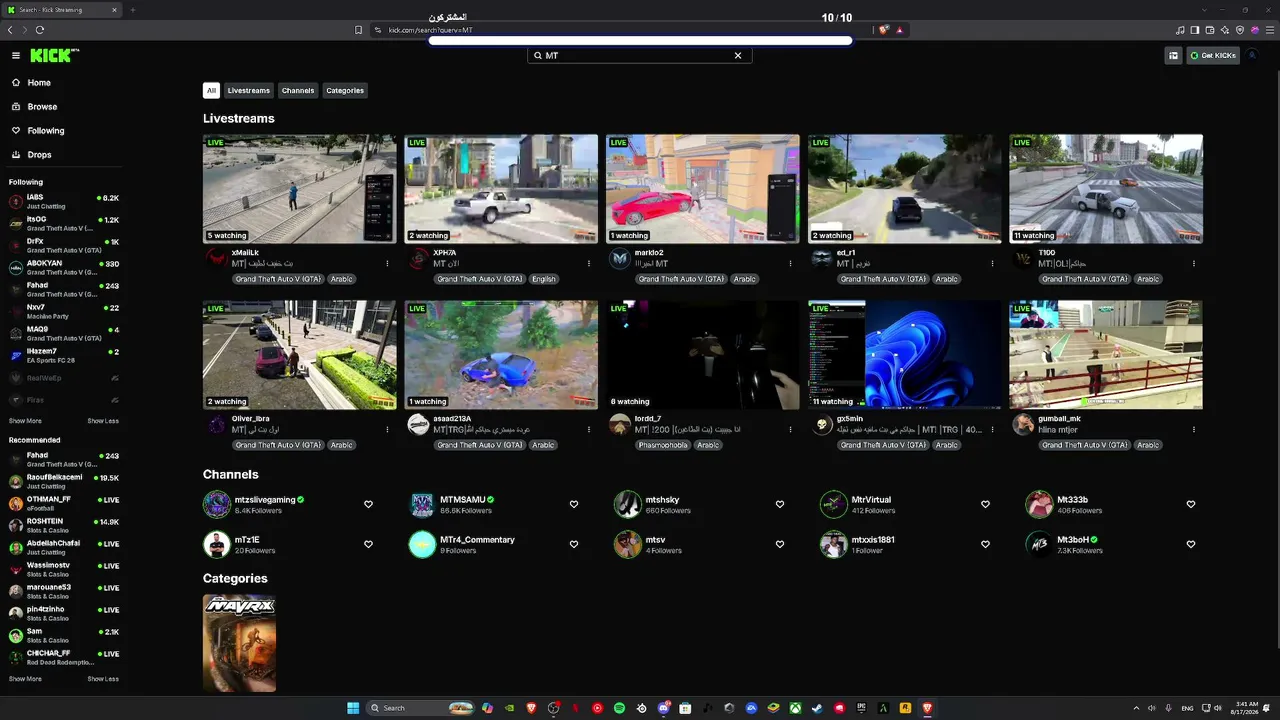
Task: Select the All search filter tab
Action: click(211, 90)
